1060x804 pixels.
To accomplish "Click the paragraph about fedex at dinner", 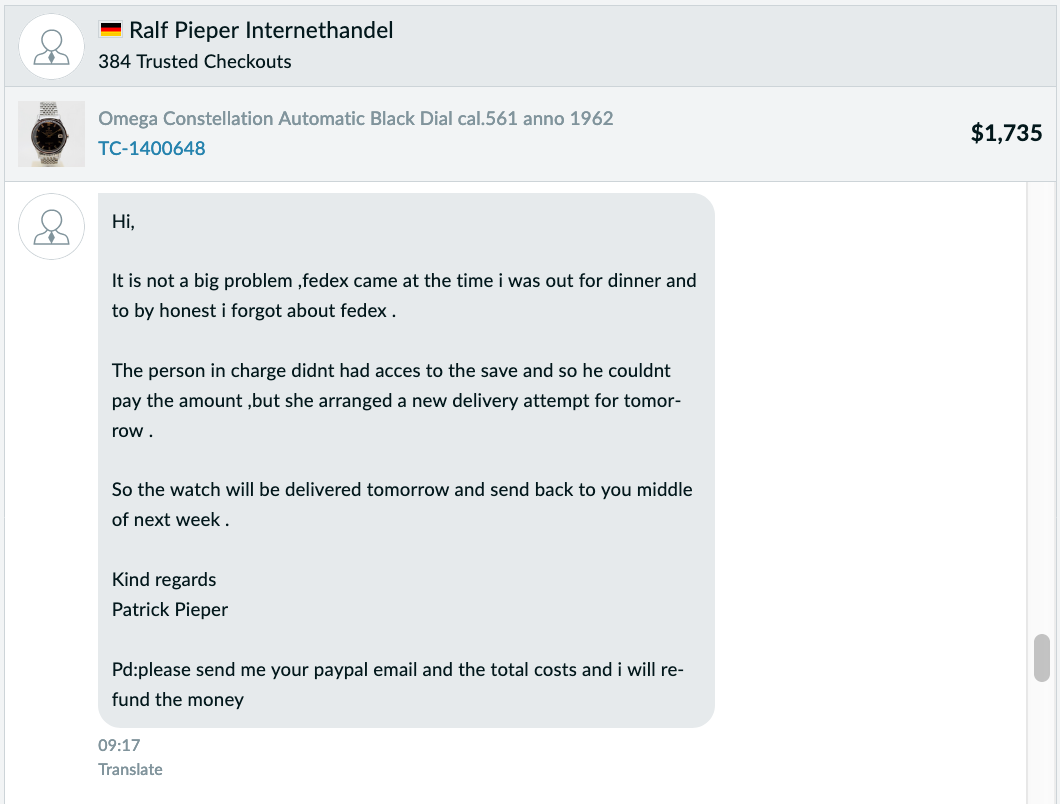I will click(x=404, y=295).
